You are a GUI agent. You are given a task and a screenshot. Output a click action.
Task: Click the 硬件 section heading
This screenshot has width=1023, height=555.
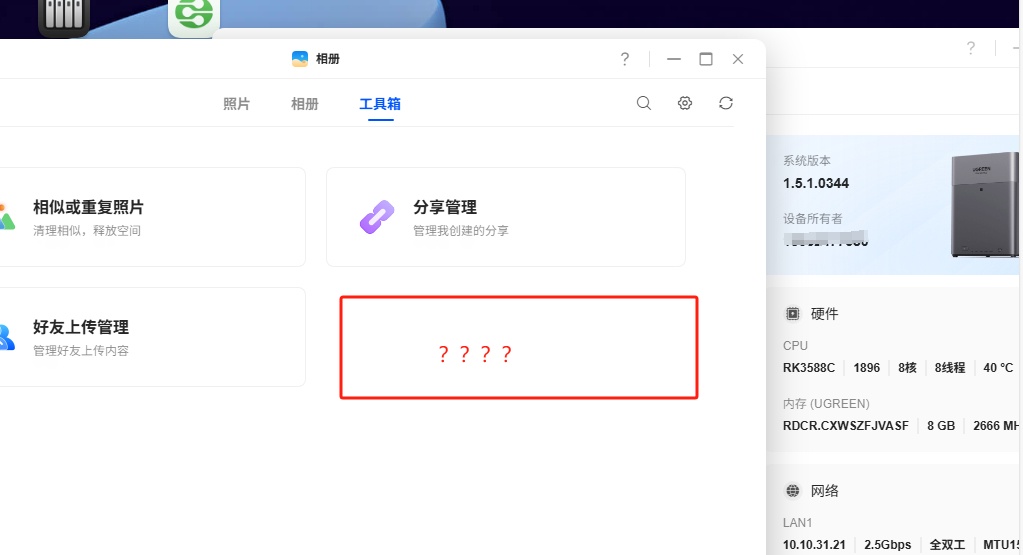click(824, 314)
